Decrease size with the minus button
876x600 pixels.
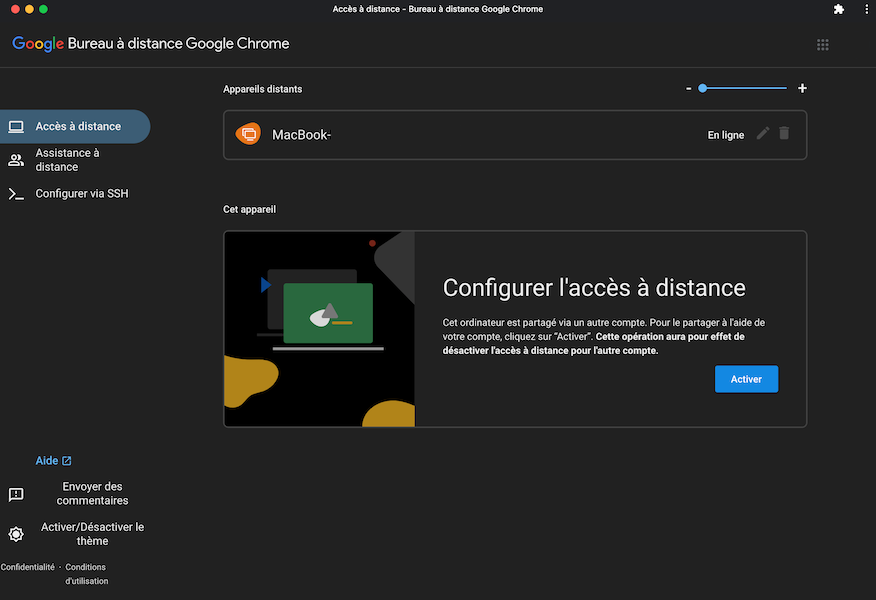(x=688, y=88)
